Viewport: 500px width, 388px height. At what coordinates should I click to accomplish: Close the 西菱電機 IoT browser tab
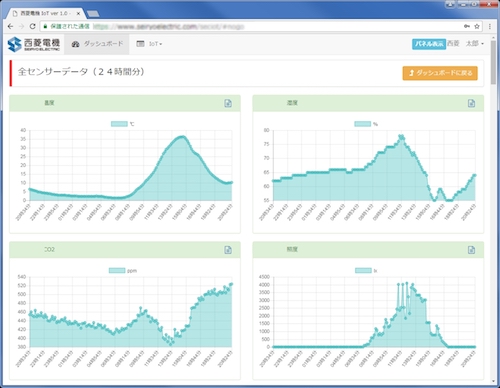78,13
